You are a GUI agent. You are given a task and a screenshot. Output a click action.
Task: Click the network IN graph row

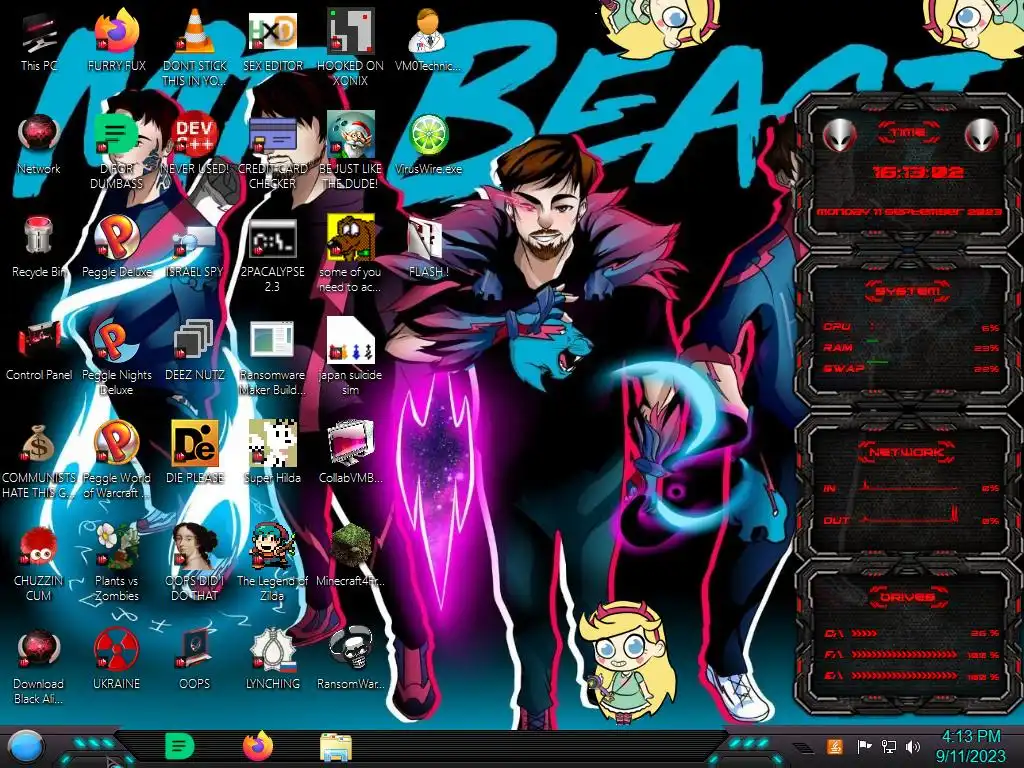point(911,487)
